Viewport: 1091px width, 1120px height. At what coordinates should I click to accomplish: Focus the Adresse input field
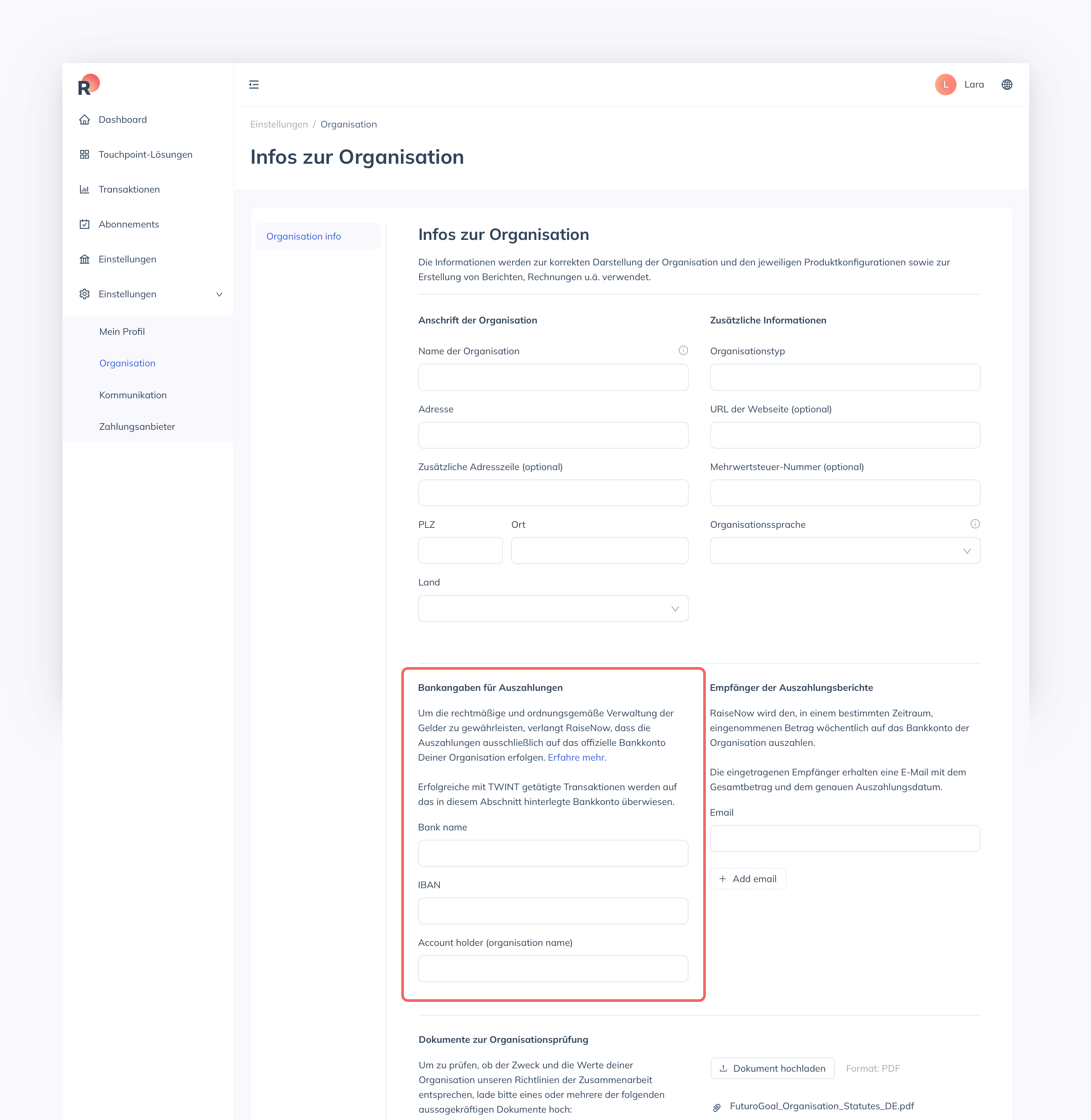point(553,435)
